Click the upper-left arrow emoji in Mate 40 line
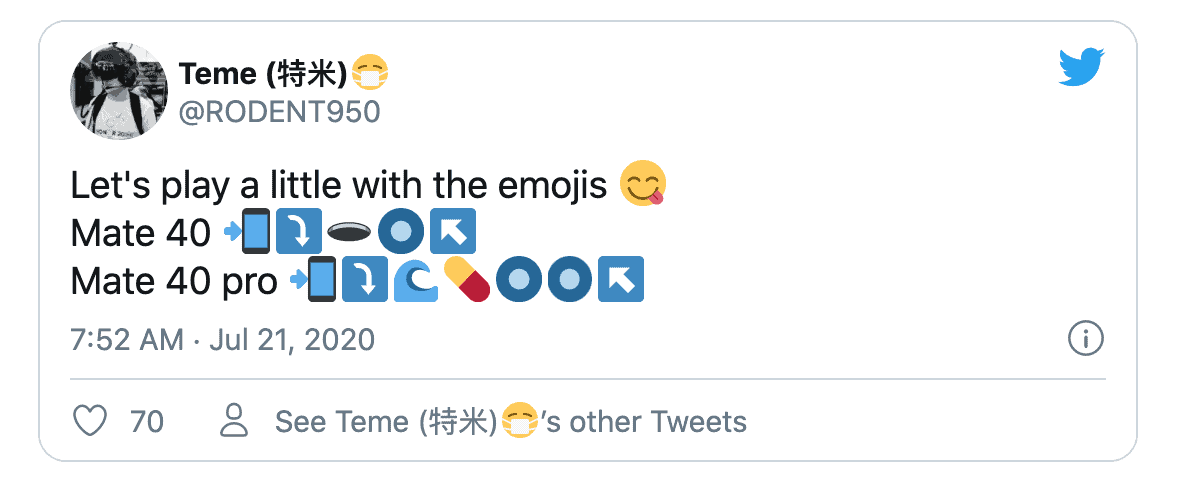The height and width of the screenshot is (482, 1186). point(453,232)
